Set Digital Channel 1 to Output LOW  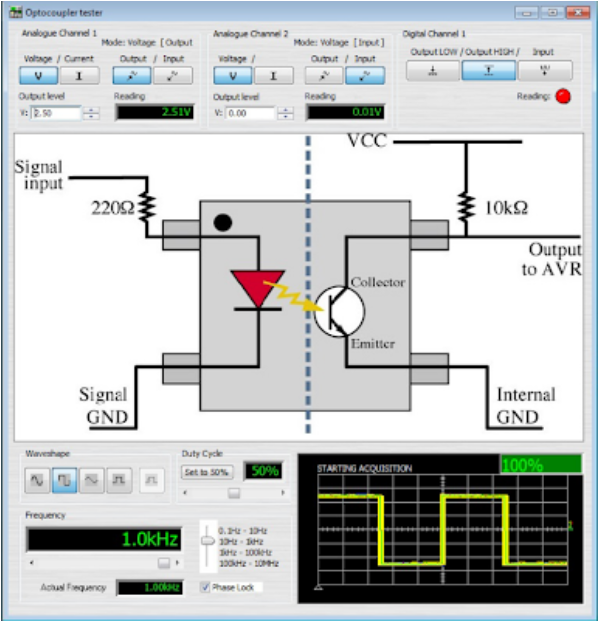[x=433, y=70]
